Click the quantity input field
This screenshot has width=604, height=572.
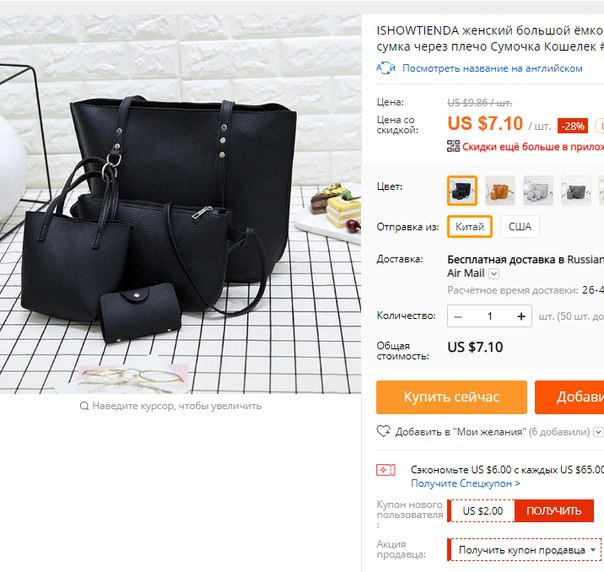tap(490, 317)
